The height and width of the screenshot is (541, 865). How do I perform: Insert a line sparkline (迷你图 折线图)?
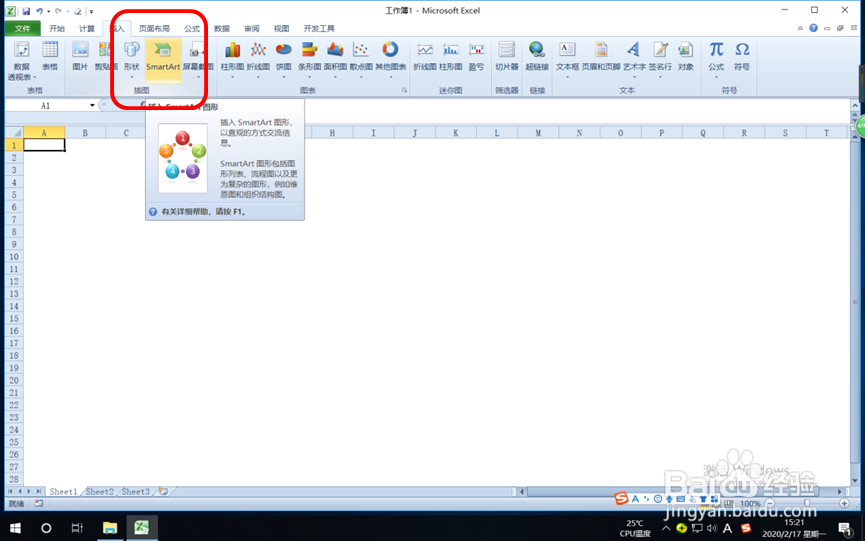click(x=425, y=57)
